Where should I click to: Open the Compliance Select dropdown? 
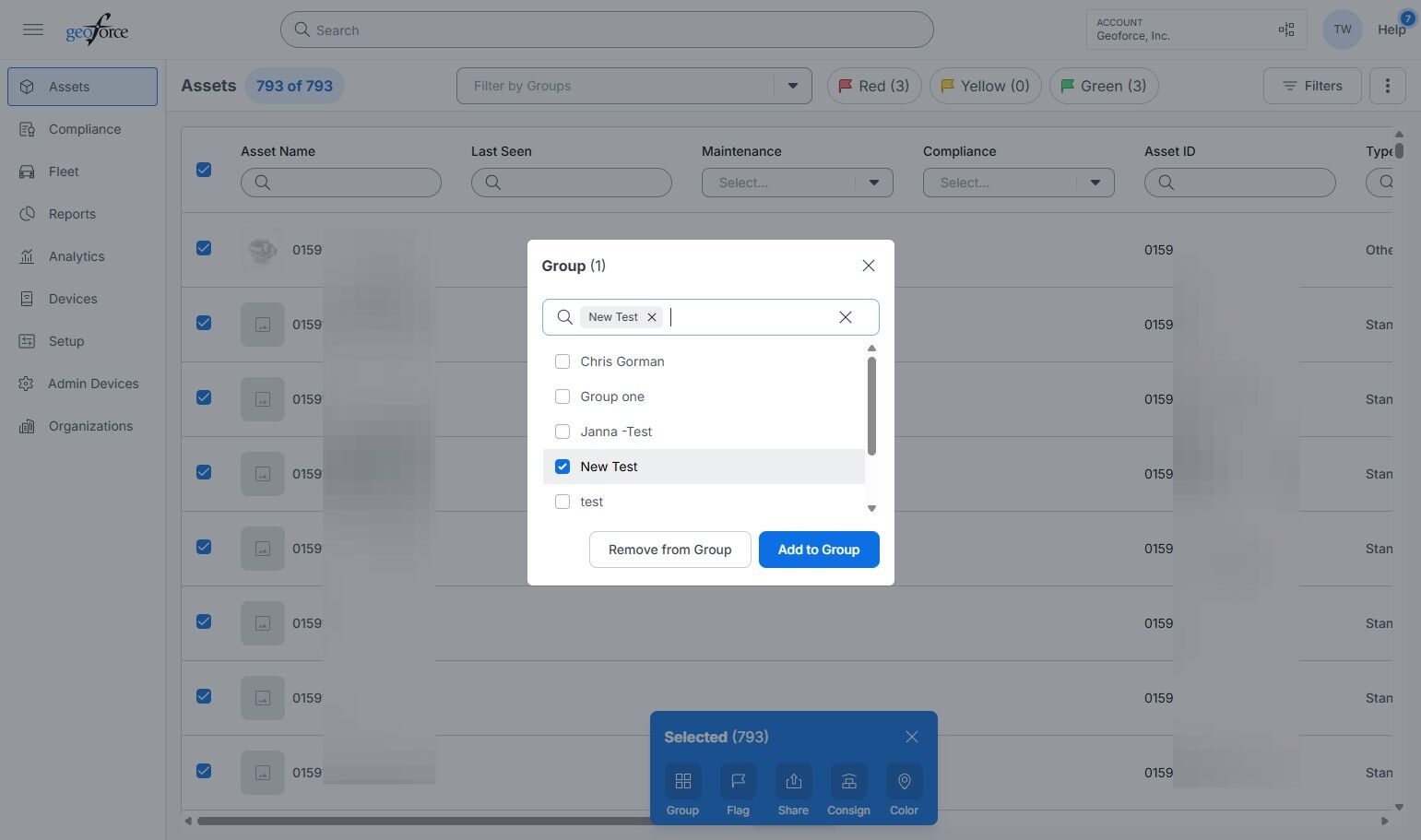click(x=1019, y=183)
